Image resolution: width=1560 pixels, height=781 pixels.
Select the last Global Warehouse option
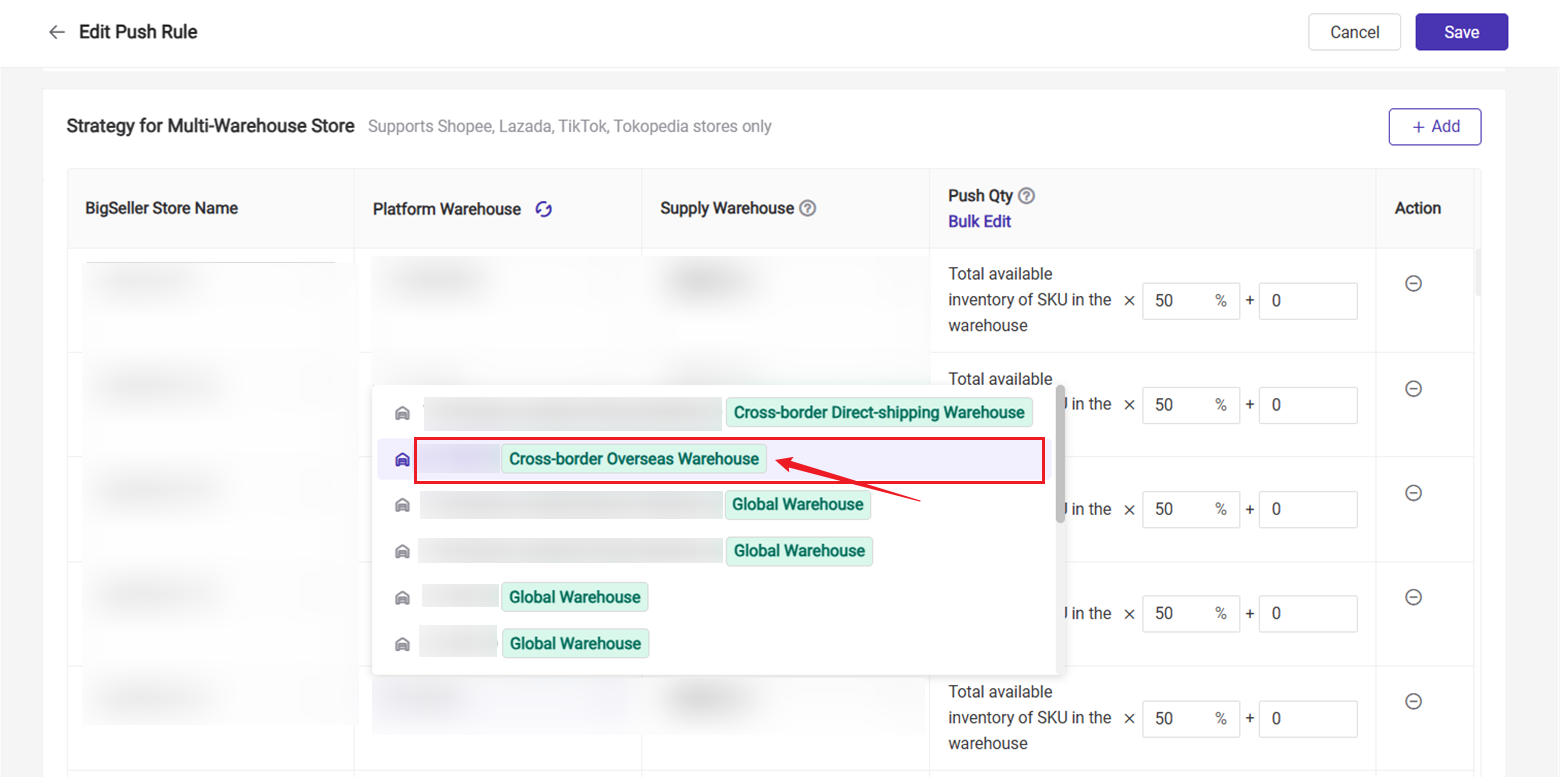[575, 643]
